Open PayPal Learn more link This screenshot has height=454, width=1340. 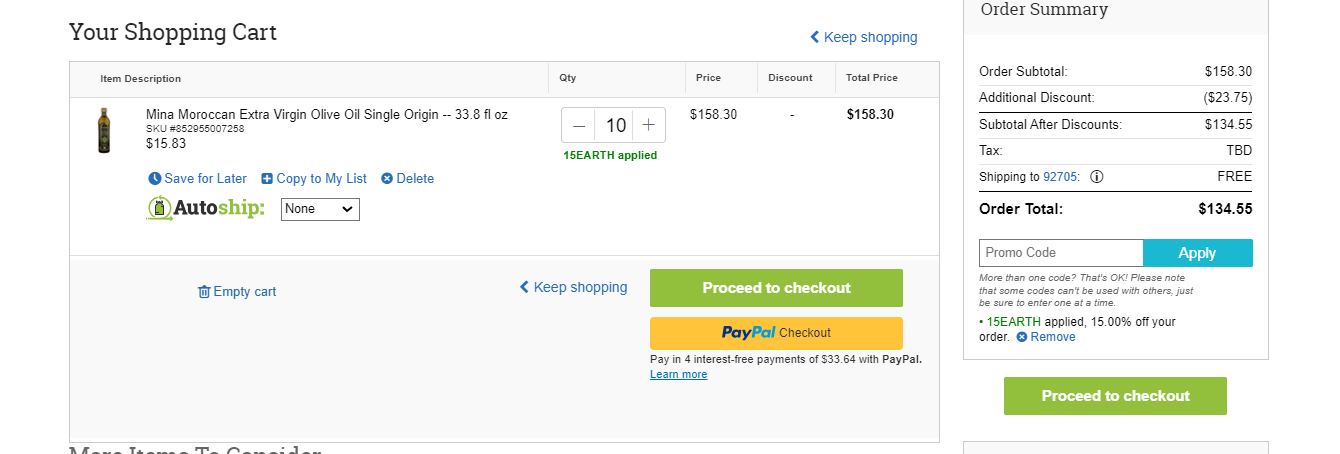(678, 374)
